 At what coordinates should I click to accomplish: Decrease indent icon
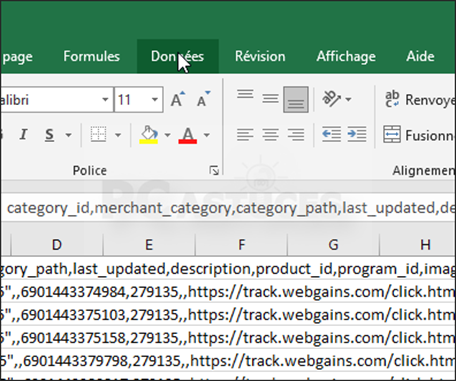tap(331, 134)
